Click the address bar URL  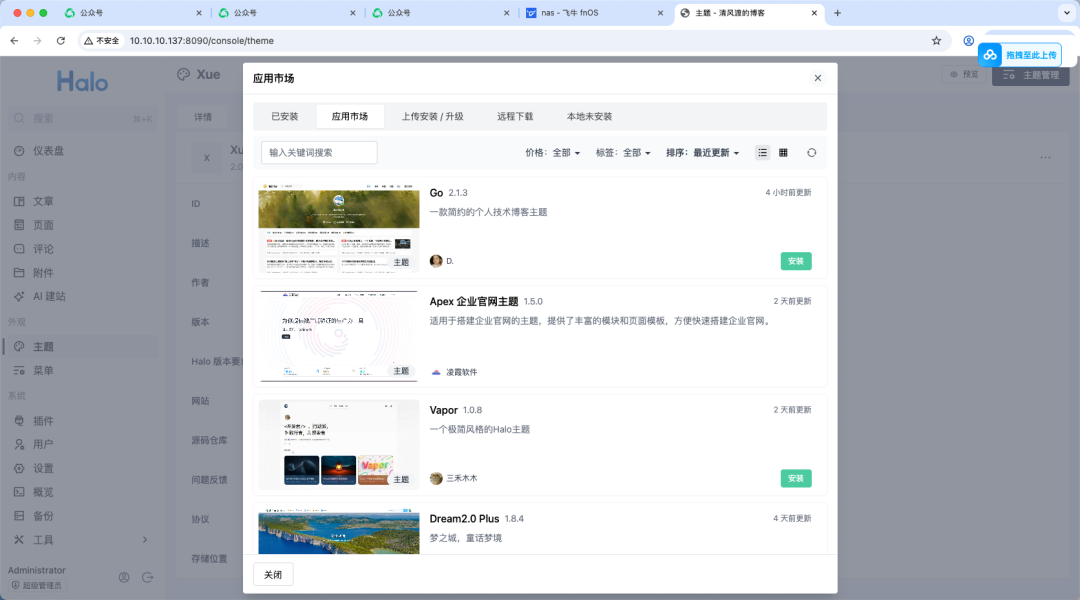[x=202, y=41]
